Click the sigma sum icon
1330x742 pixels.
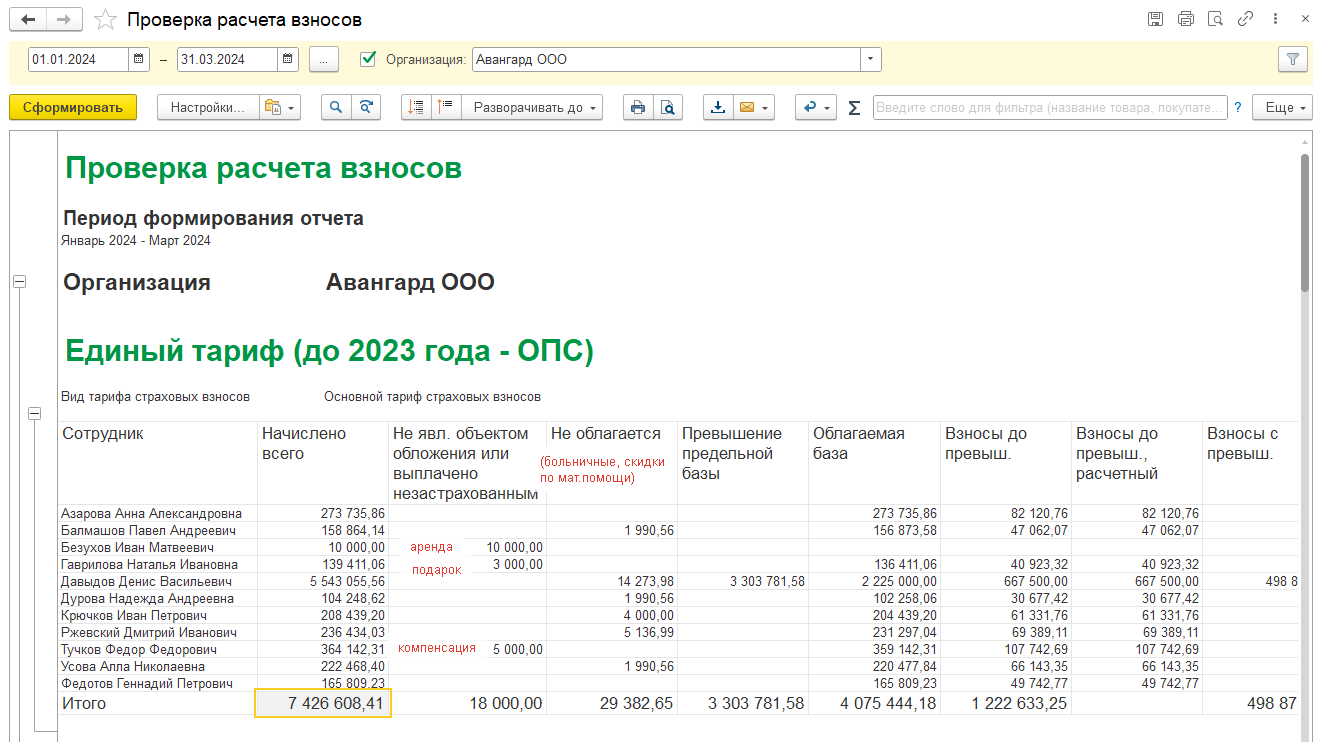[x=854, y=107]
